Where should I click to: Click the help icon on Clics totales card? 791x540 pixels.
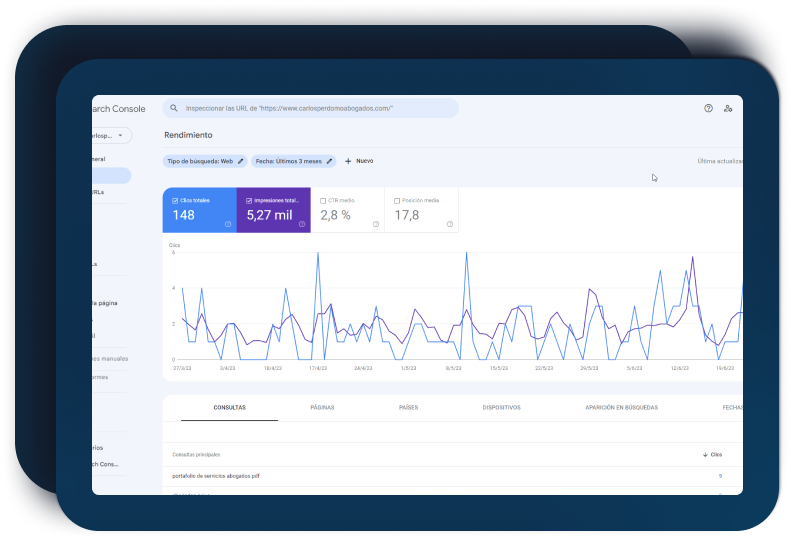pos(228,224)
